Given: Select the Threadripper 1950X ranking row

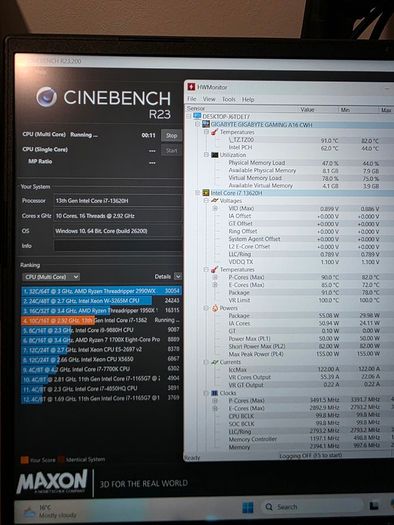Looking at the screenshot, I should [x=101, y=310].
